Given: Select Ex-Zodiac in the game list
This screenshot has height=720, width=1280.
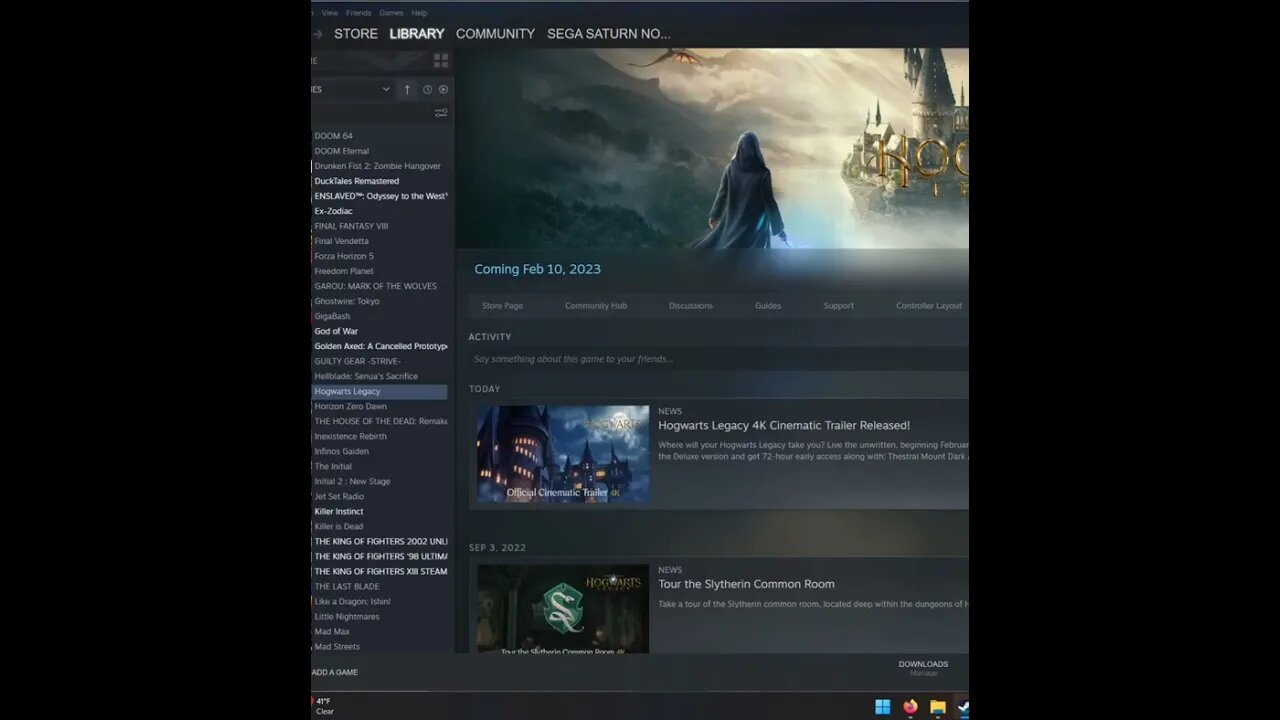Looking at the screenshot, I should (334, 211).
